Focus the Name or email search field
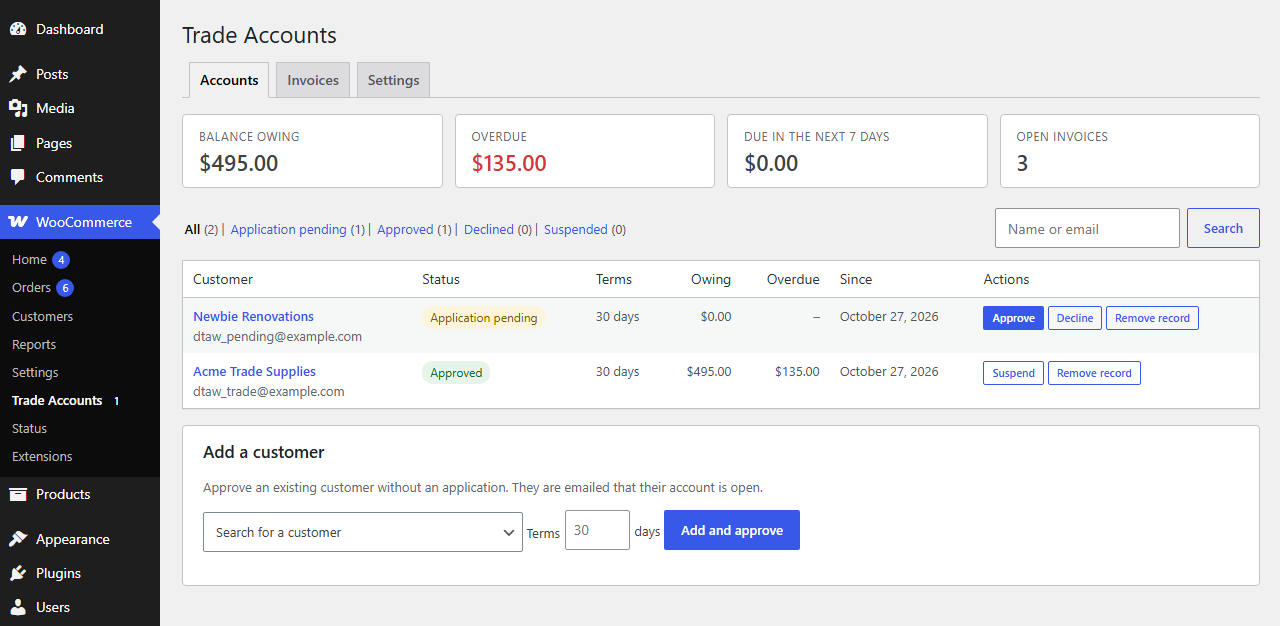1280x626 pixels. coord(1087,228)
